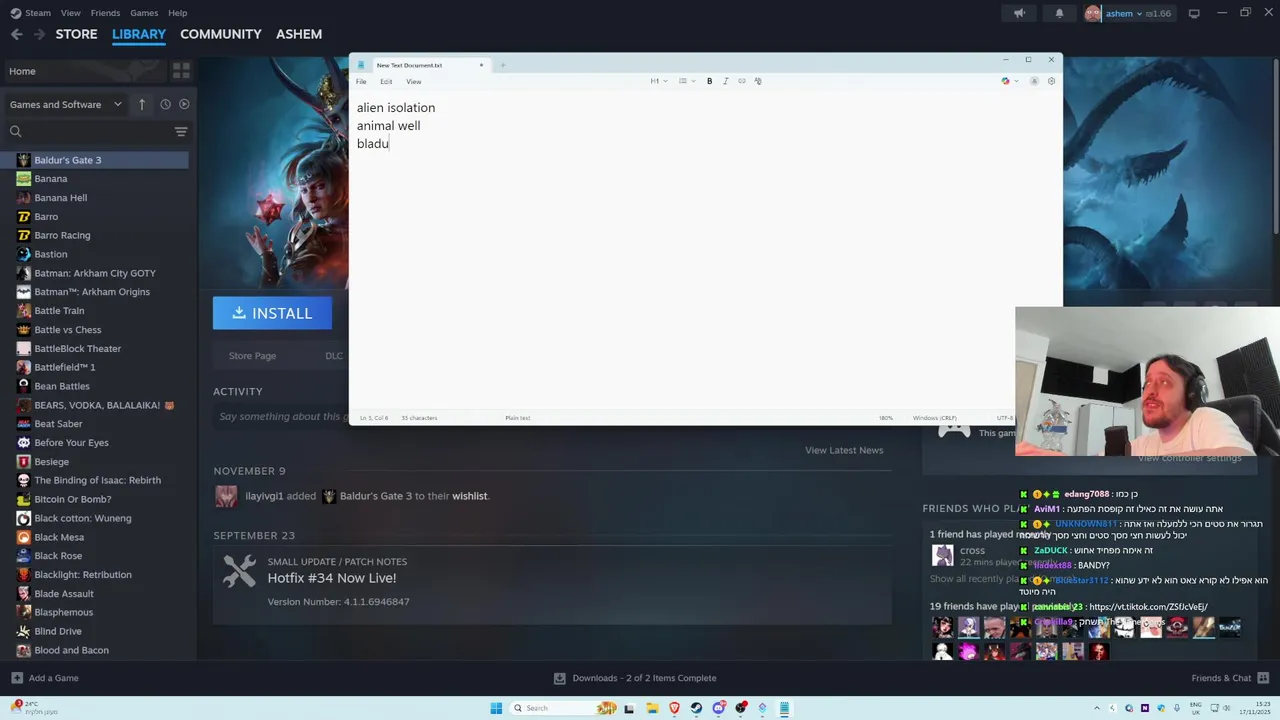The width and height of the screenshot is (1280, 720).
Task: Go back with the Steam back arrow
Action: tap(17, 34)
